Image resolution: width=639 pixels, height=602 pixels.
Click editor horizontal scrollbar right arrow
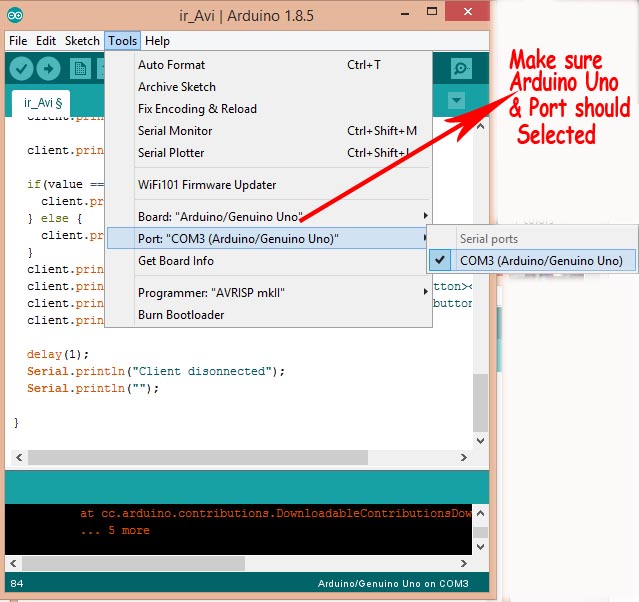pyautogui.click(x=463, y=457)
